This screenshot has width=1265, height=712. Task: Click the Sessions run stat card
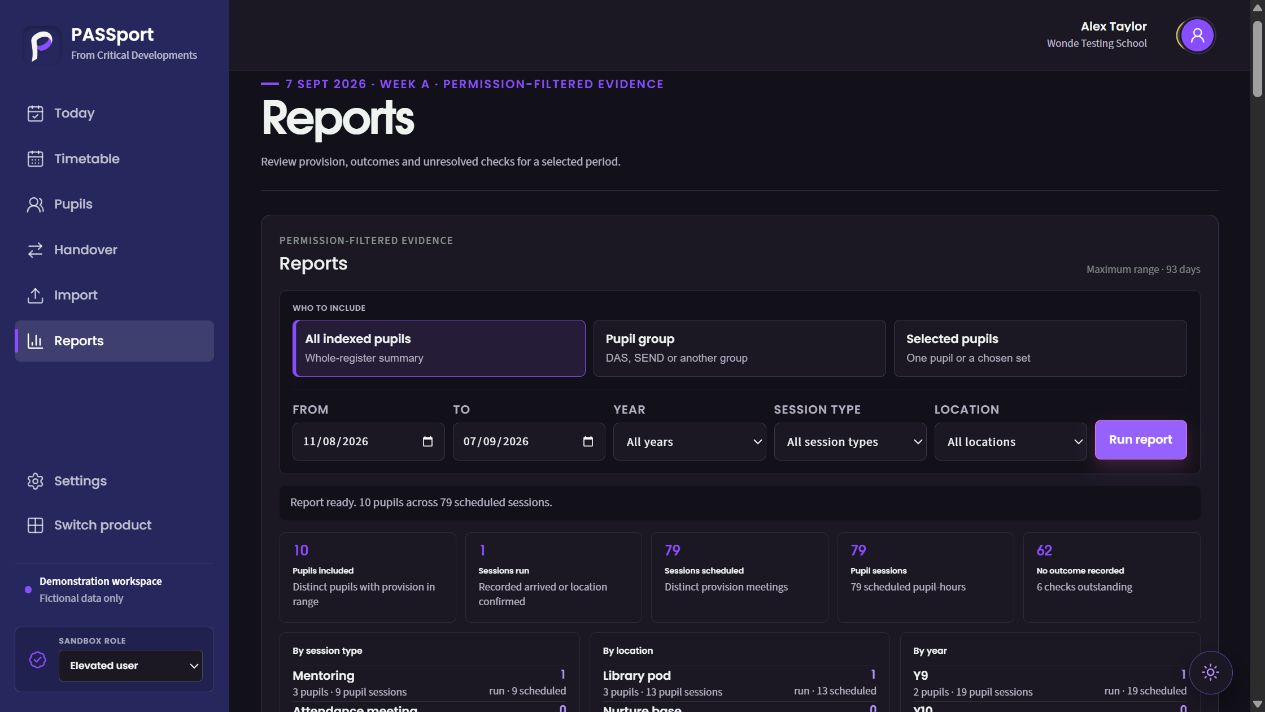pos(554,578)
